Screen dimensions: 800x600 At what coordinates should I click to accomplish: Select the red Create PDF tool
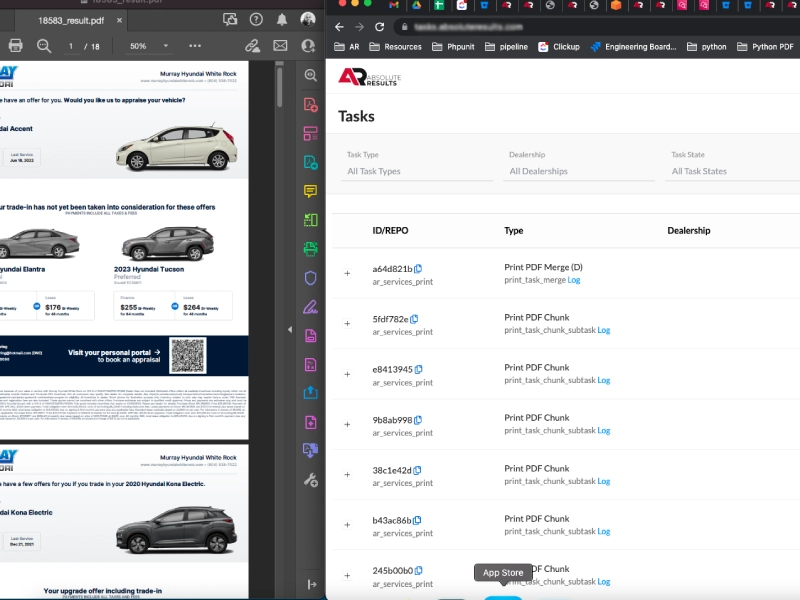pyautogui.click(x=310, y=105)
